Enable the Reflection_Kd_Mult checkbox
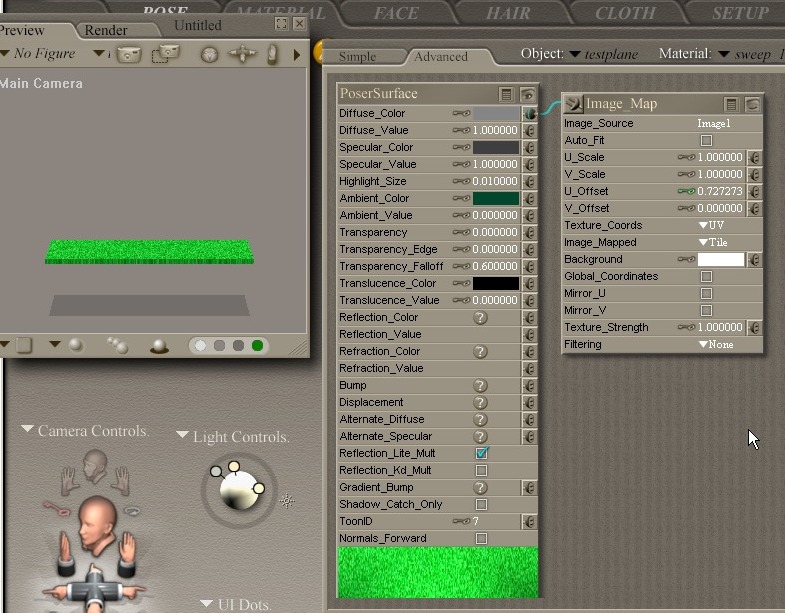Image resolution: width=785 pixels, height=613 pixels. (481, 471)
